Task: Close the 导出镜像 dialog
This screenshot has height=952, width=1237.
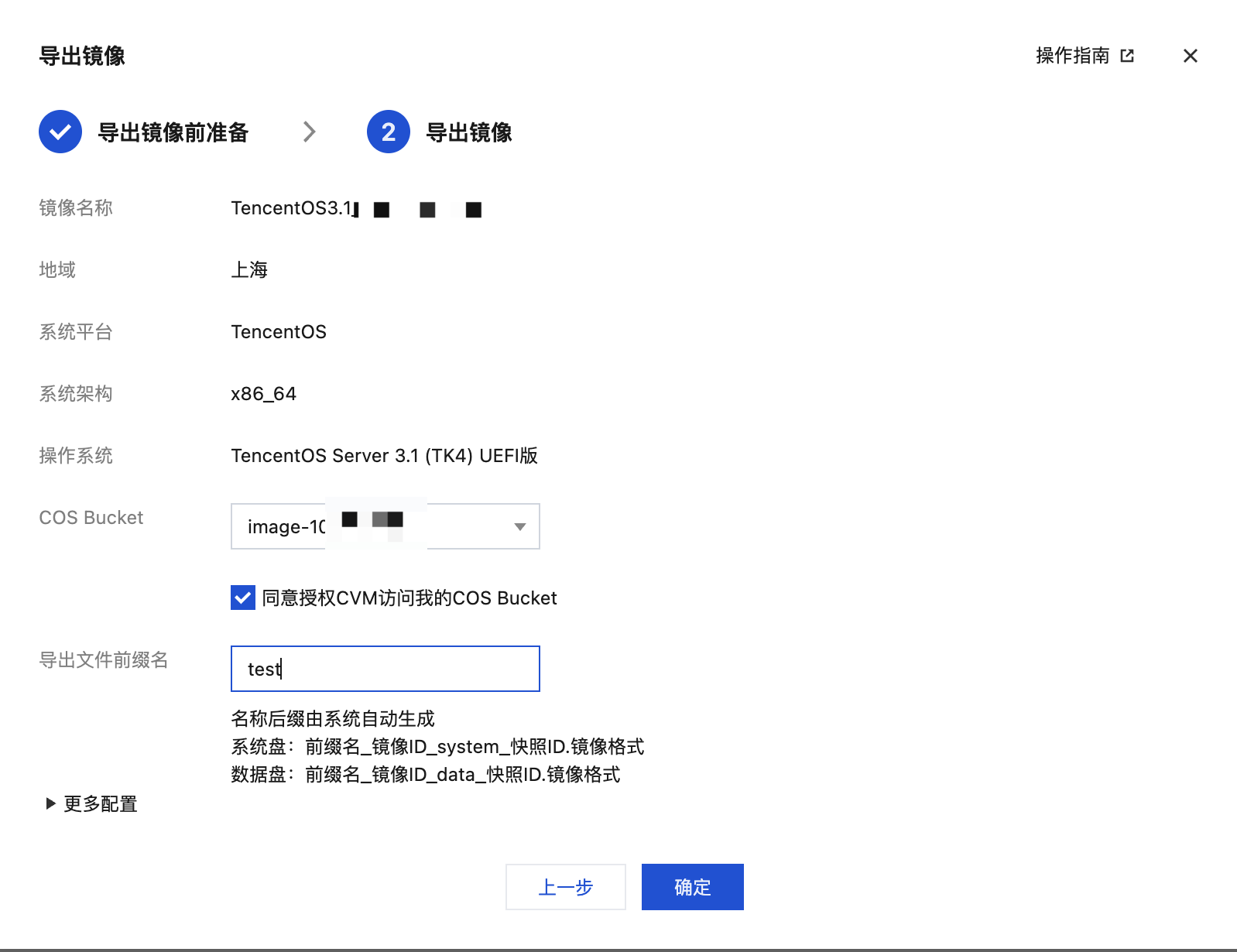Action: (x=1191, y=56)
